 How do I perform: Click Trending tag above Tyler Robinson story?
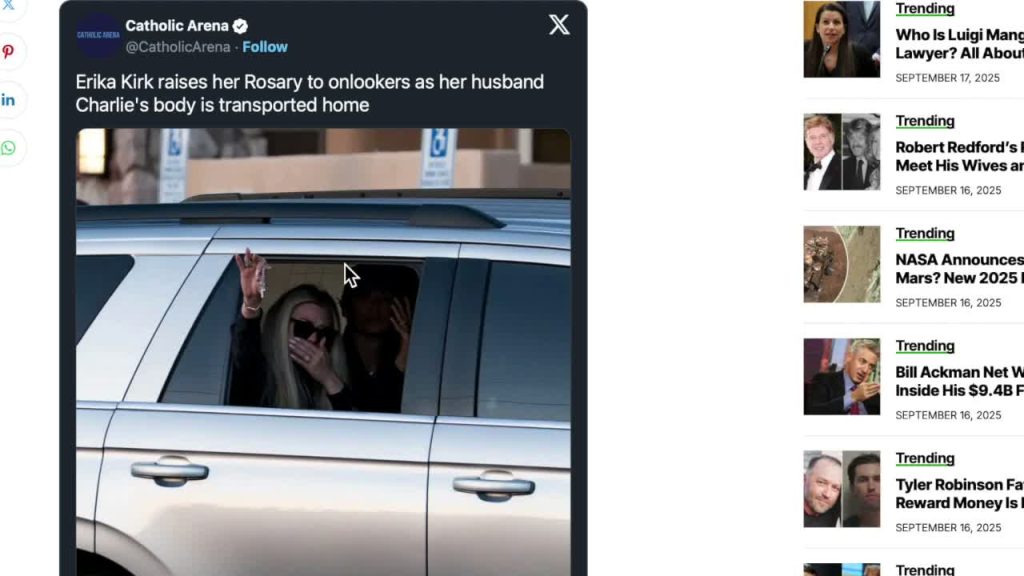click(x=925, y=458)
